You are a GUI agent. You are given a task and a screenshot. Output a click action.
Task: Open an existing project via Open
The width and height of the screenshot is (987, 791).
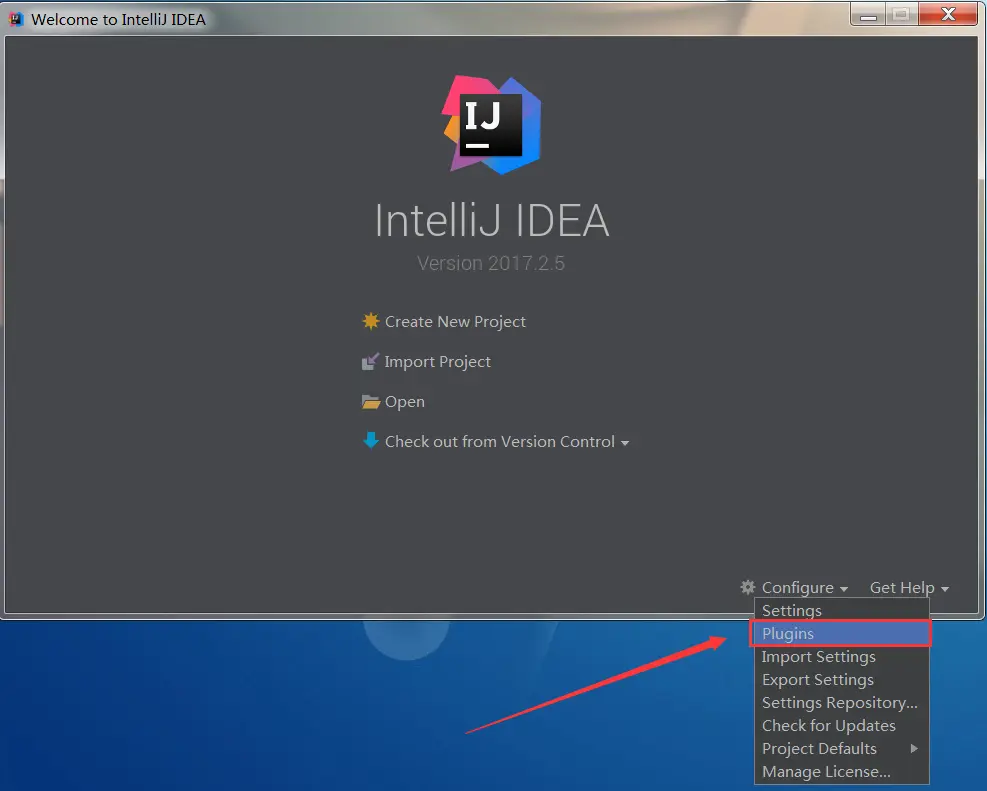click(405, 401)
